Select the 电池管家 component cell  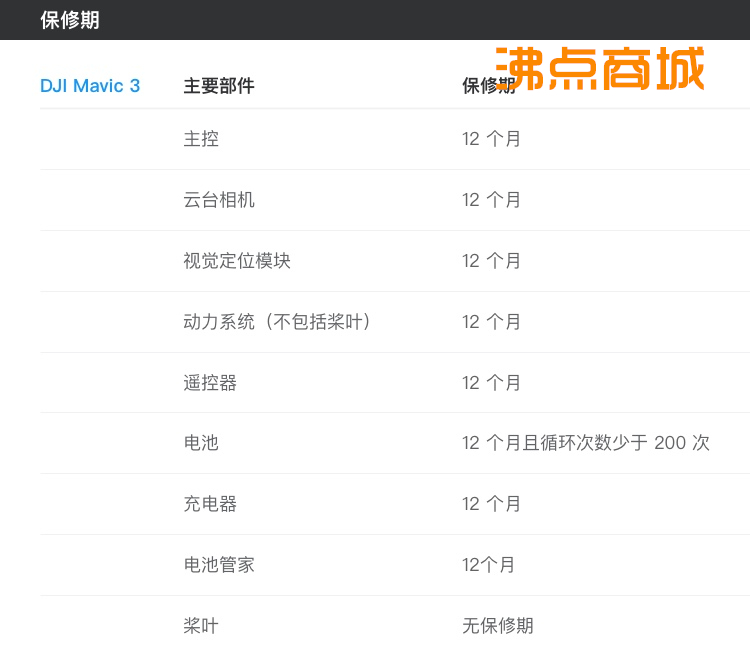(219, 565)
